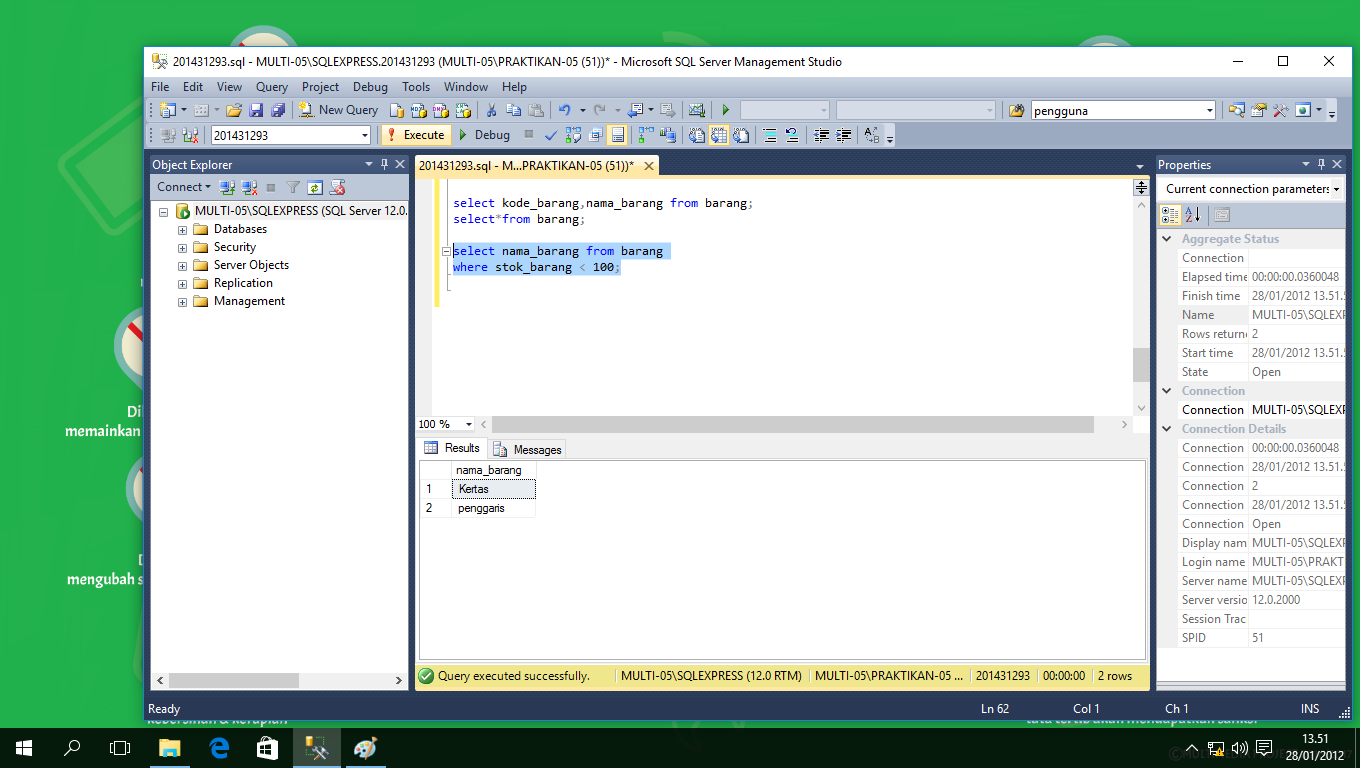Viewport: 1360px width, 768px height.
Task: Click the Disconnect icon in Object Explorer
Action: click(249, 187)
